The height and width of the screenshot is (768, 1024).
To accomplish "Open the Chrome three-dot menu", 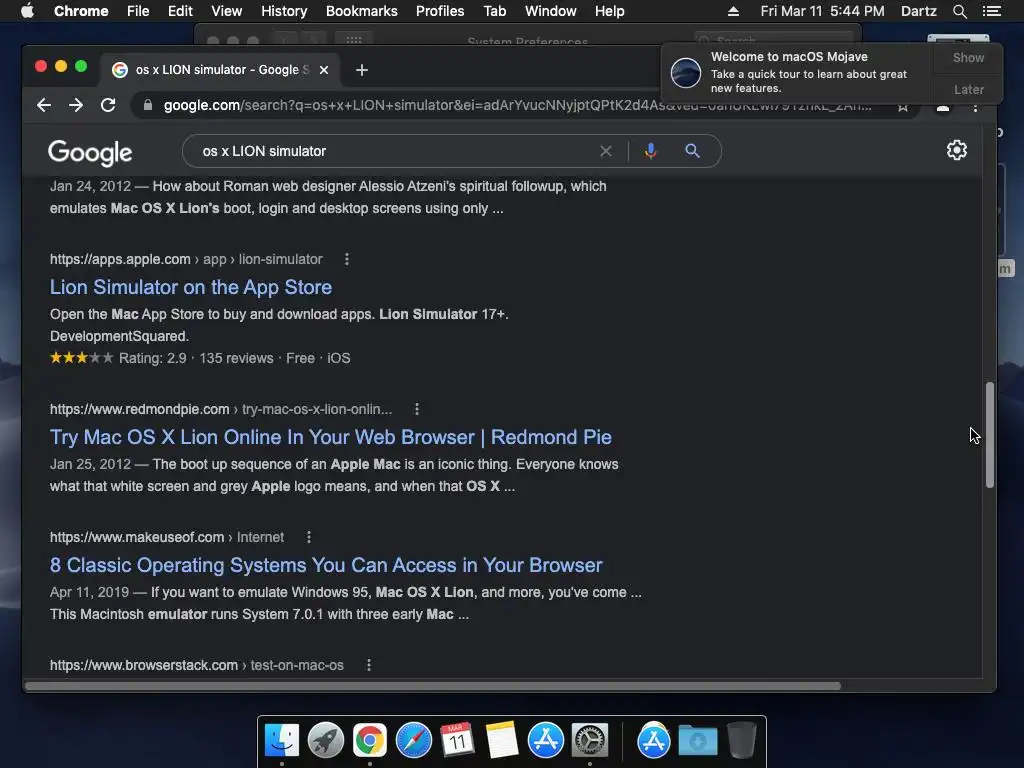I will (976, 106).
